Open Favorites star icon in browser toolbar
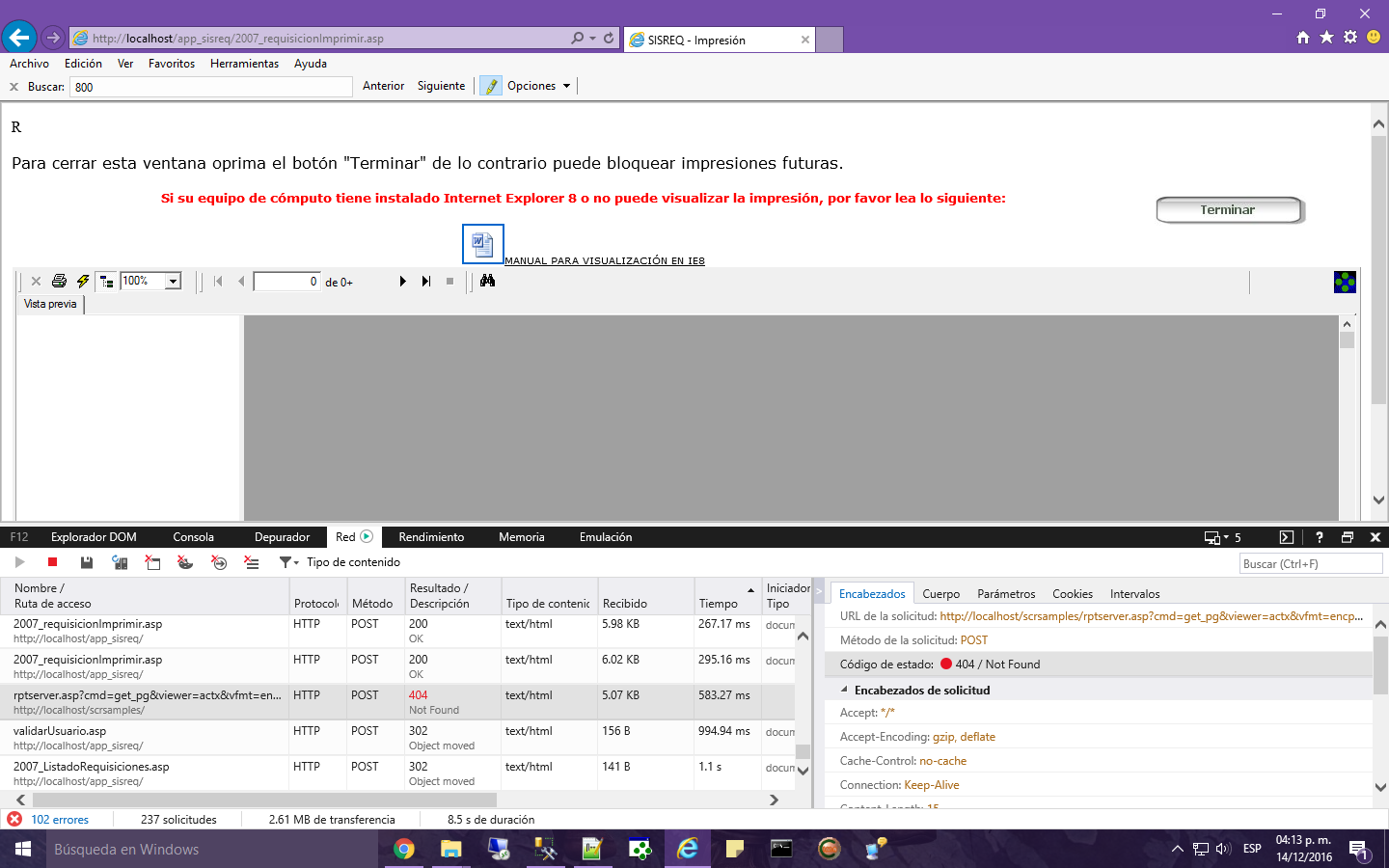The image size is (1389, 868). pyautogui.click(x=1326, y=38)
